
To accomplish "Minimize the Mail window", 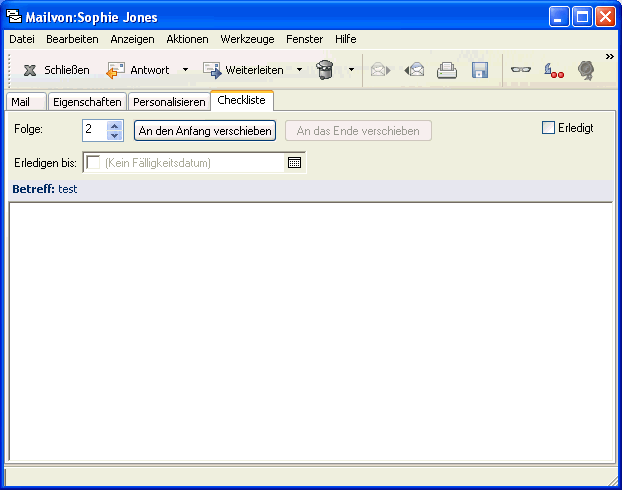I will pyautogui.click(x=559, y=17).
